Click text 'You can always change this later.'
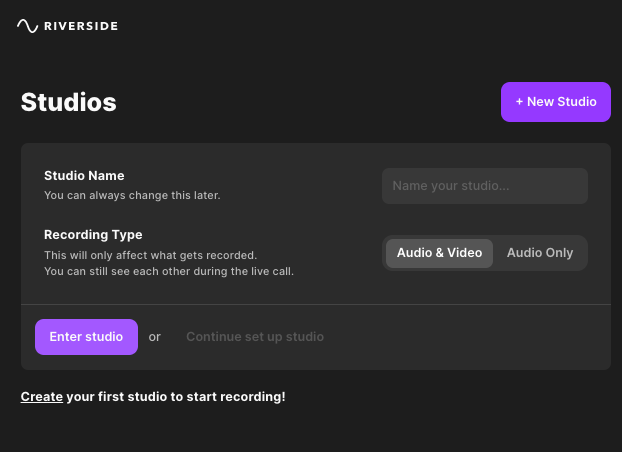Image resolution: width=622 pixels, height=452 pixels. coord(132,195)
